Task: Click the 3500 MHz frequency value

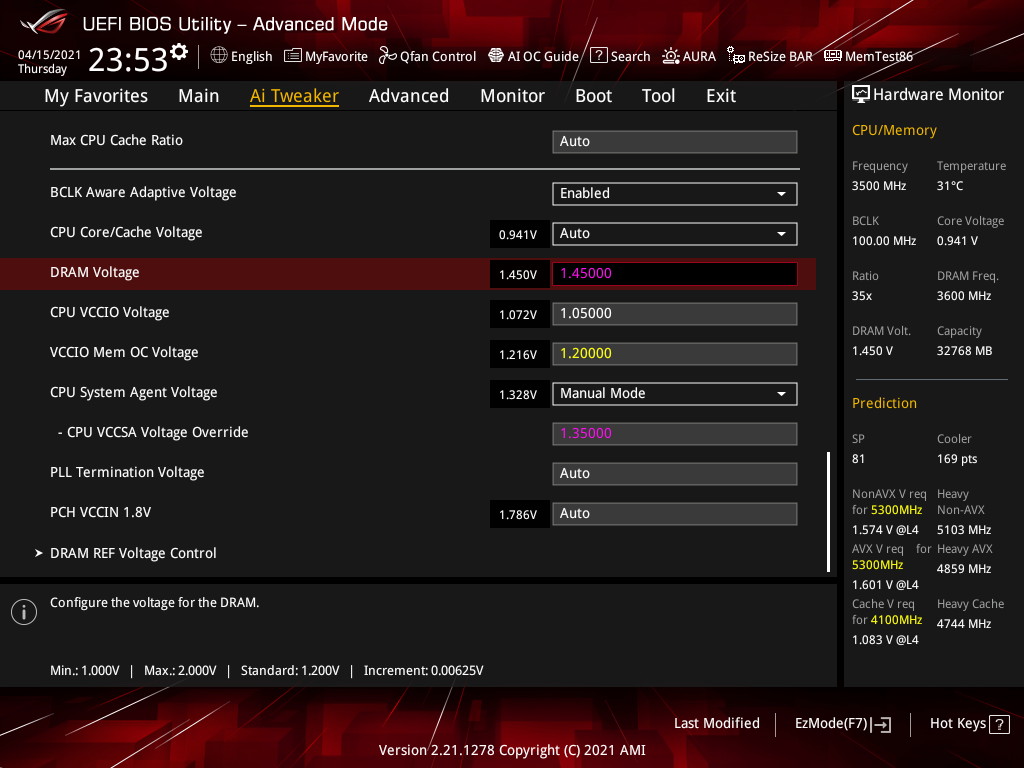Action: click(879, 185)
